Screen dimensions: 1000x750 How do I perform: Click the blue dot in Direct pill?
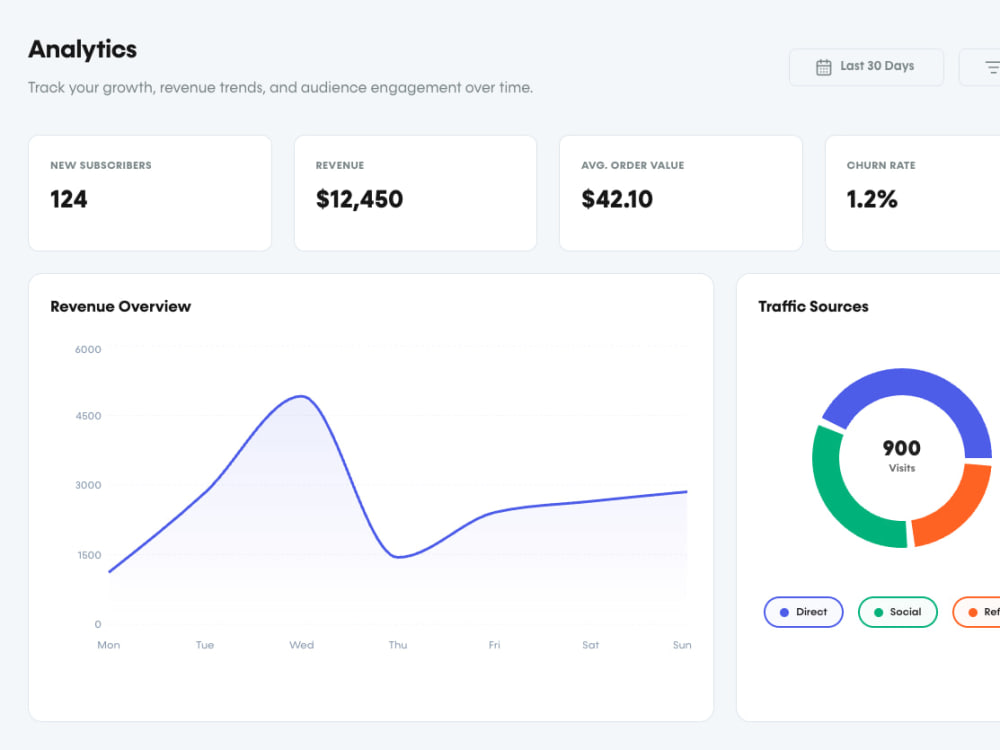click(784, 612)
